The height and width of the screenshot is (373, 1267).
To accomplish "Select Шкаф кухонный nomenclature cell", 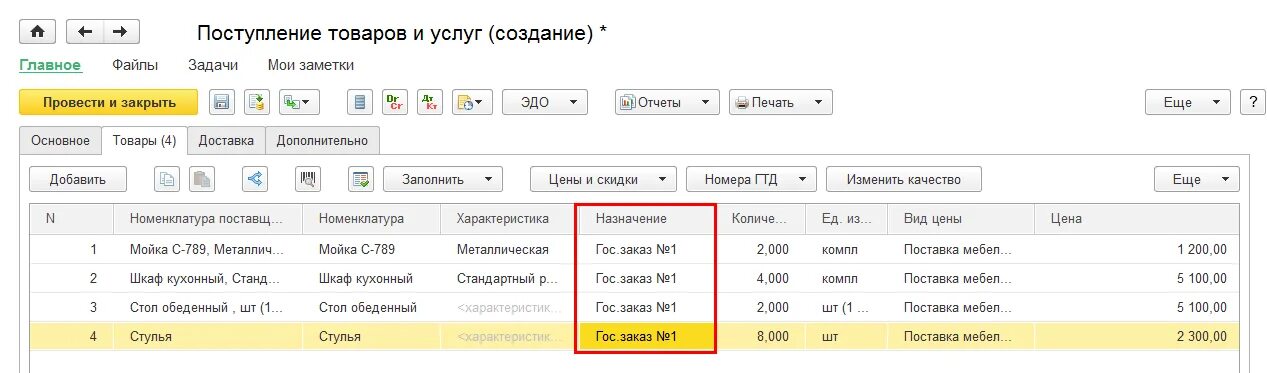I will click(x=371, y=279).
